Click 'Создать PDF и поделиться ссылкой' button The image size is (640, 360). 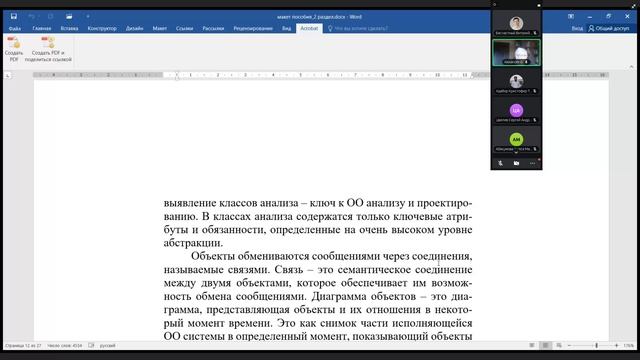click(48, 49)
